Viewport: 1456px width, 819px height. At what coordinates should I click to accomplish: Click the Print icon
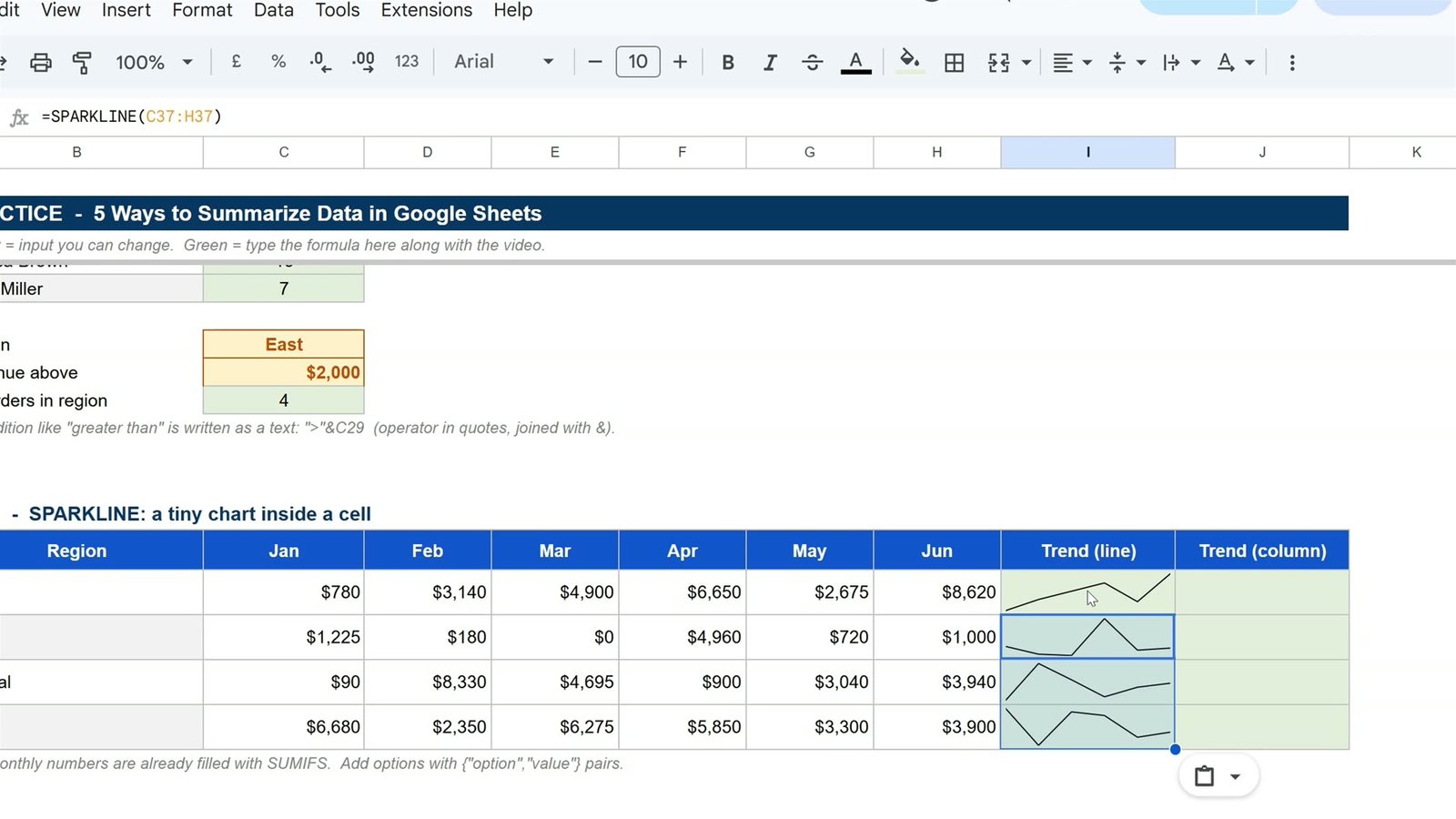pyautogui.click(x=40, y=63)
